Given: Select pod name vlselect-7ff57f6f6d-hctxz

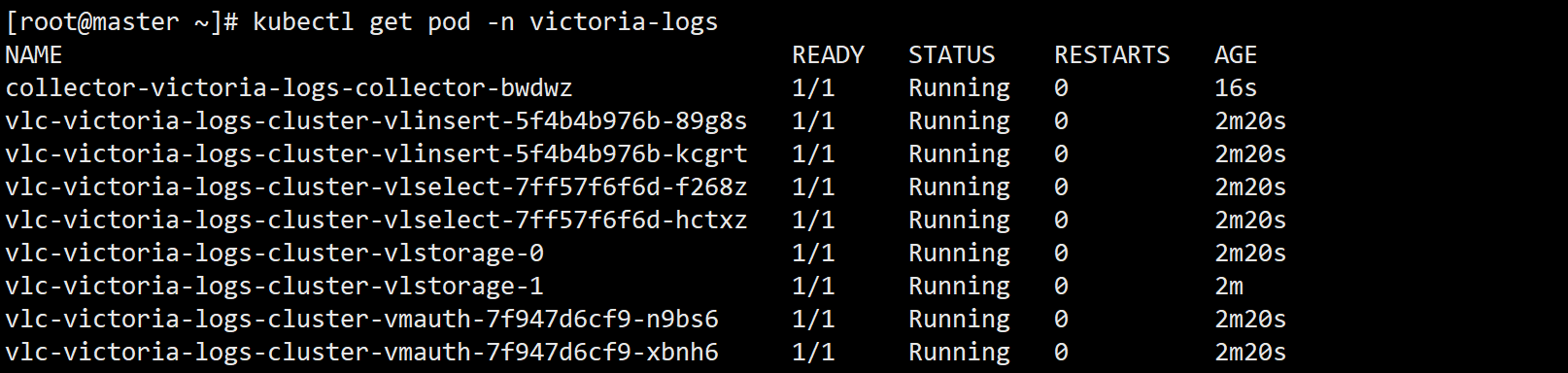Looking at the screenshot, I should [377, 220].
